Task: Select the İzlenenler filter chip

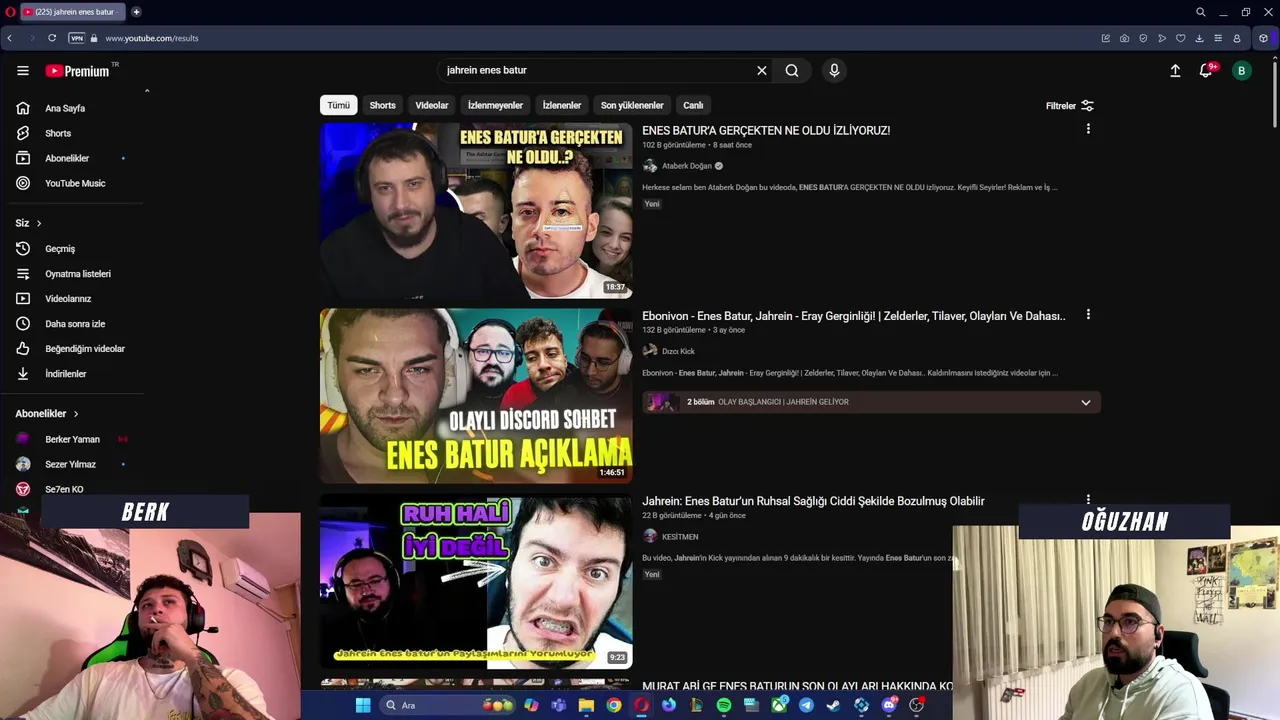Action: (562, 105)
